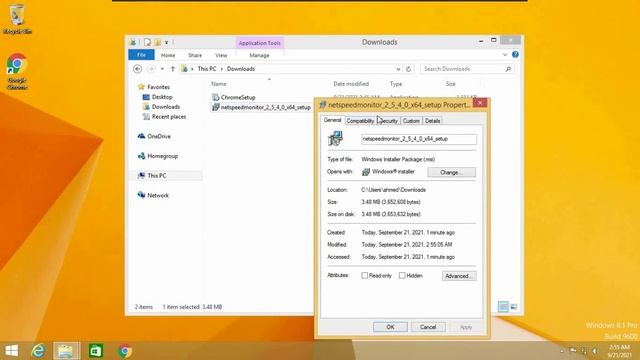Switch to Details view layout icon
640x360 pixels.
(x=503, y=307)
